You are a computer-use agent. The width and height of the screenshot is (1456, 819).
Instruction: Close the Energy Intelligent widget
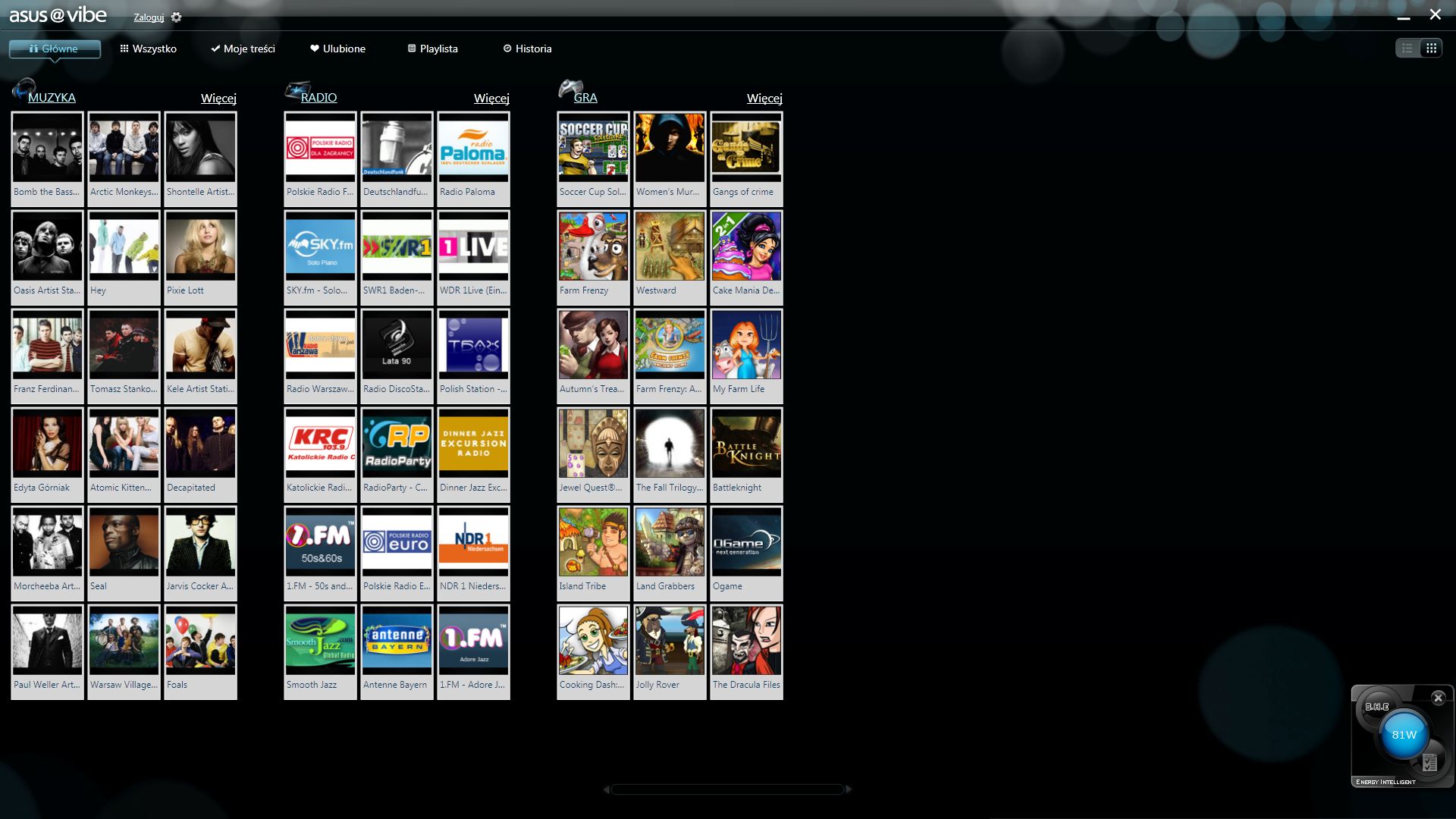1438,698
